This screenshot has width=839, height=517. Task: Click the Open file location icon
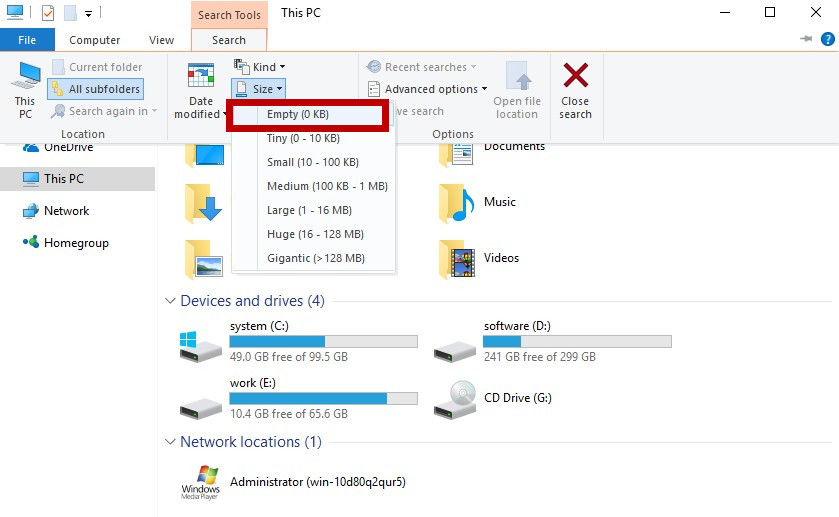click(x=517, y=76)
